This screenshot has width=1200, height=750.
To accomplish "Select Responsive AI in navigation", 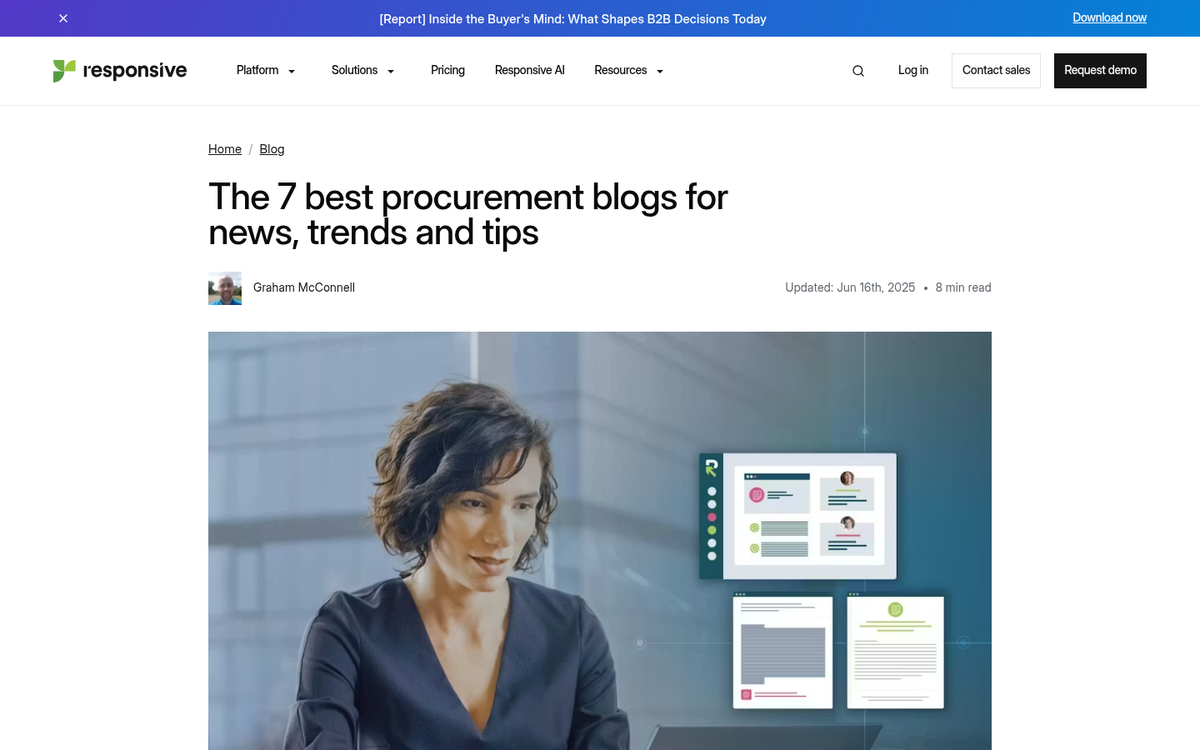I will (530, 70).
